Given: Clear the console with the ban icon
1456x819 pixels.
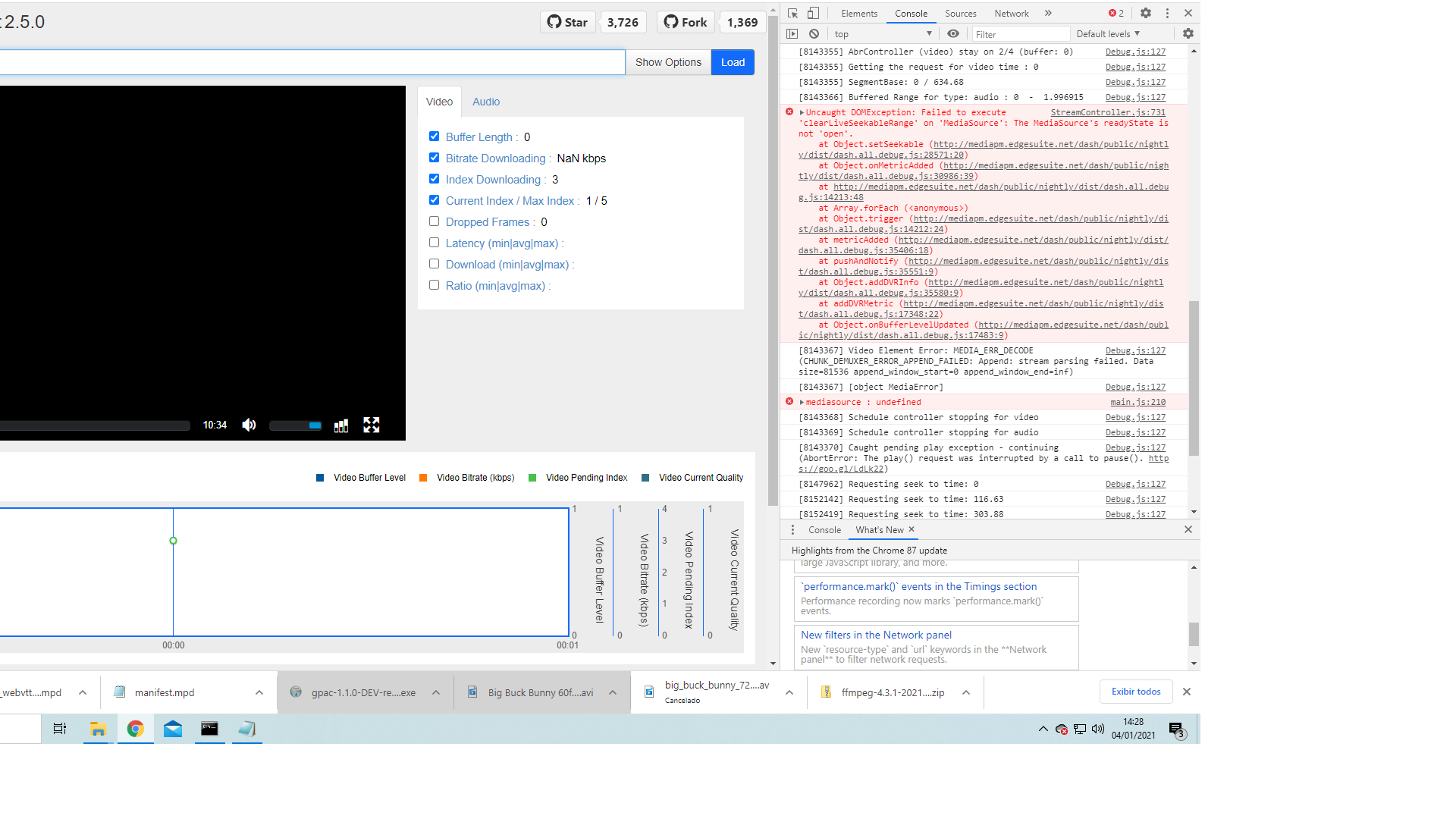Looking at the screenshot, I should coord(814,33).
